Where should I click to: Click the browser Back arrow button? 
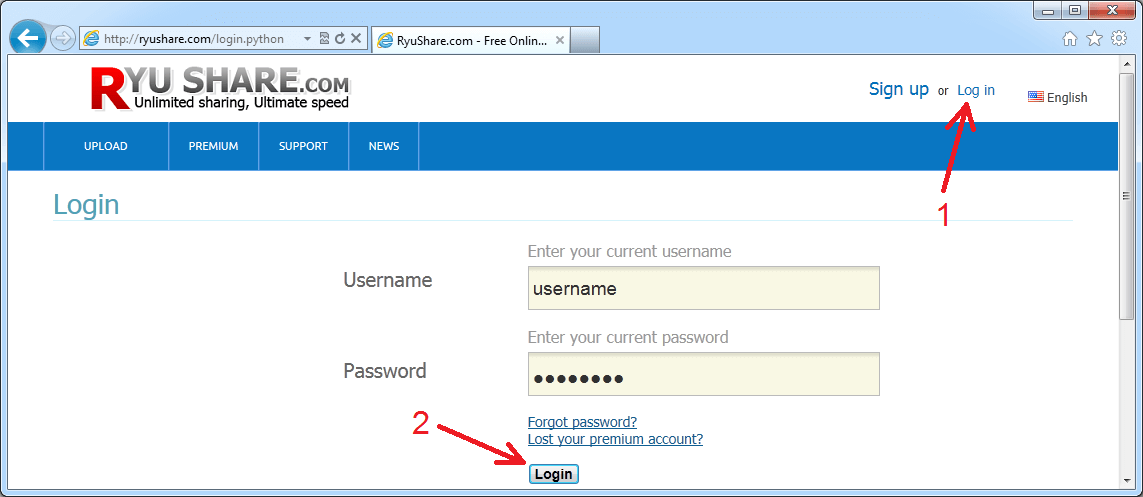[x=28, y=38]
